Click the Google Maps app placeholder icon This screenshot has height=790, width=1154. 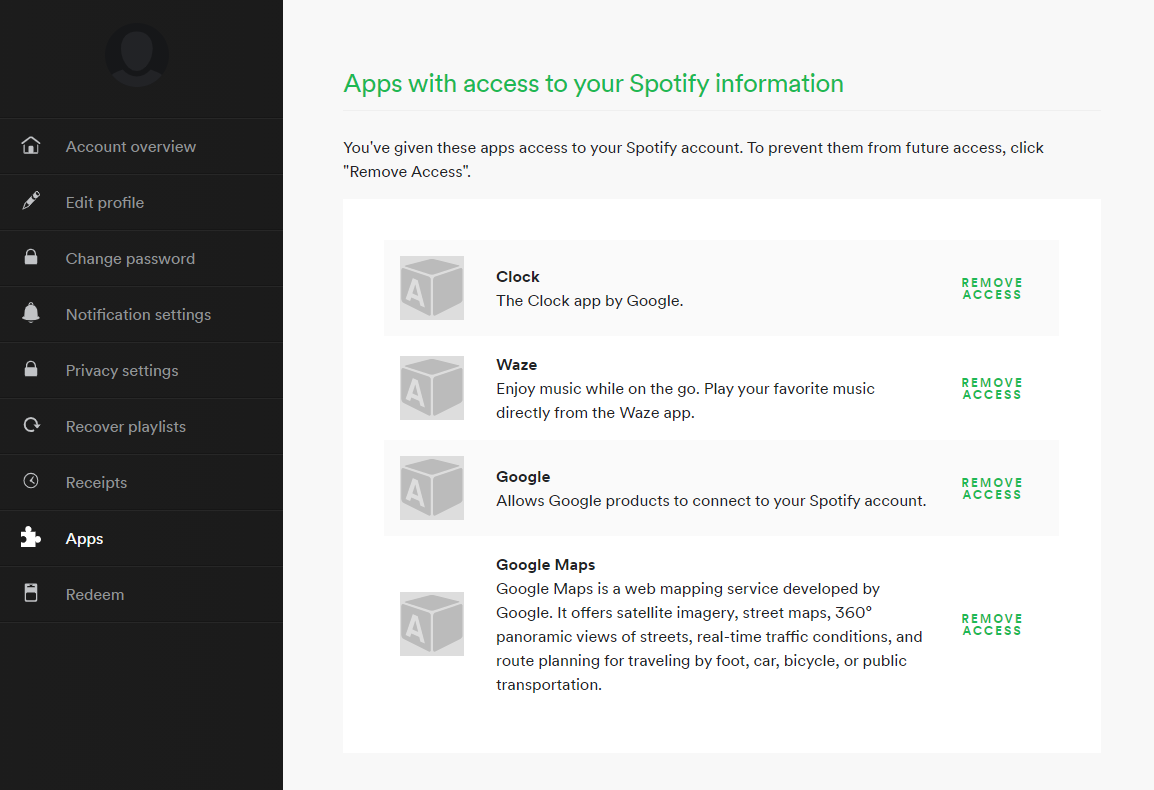(x=432, y=624)
